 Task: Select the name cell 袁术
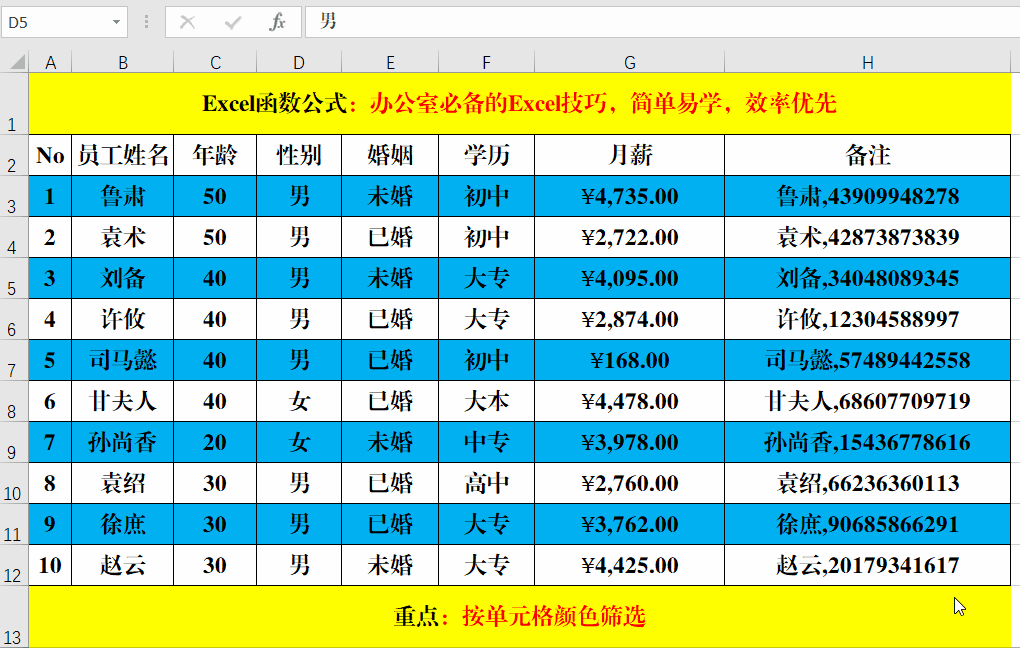(x=123, y=237)
